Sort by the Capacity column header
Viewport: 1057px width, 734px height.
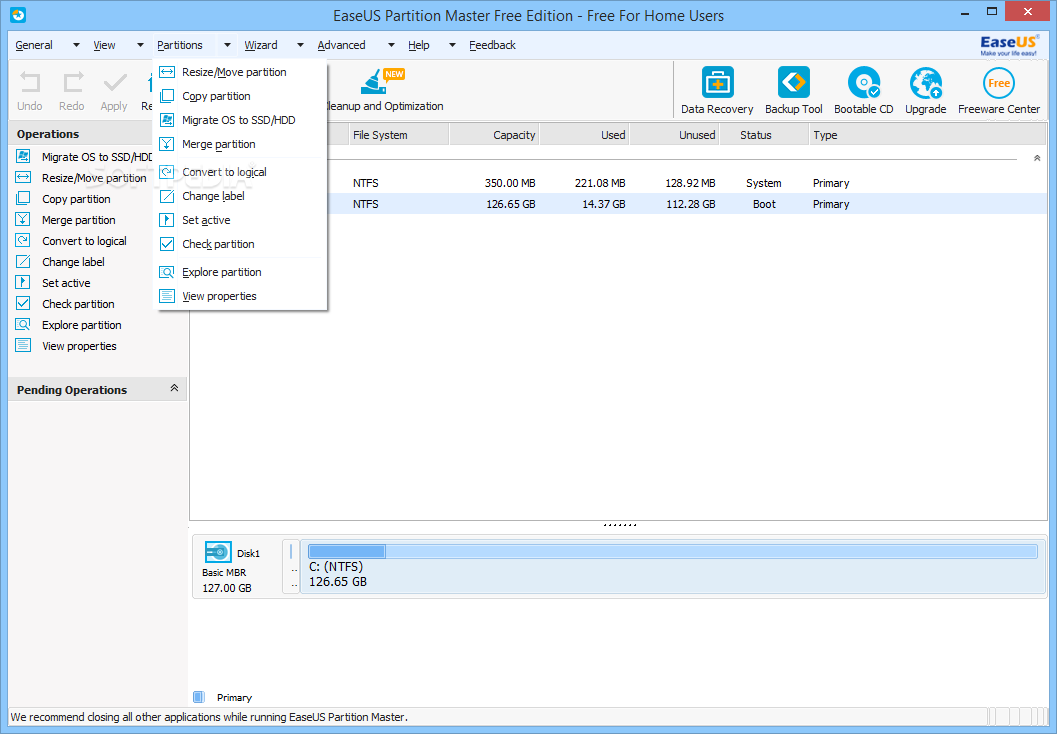pyautogui.click(x=494, y=135)
